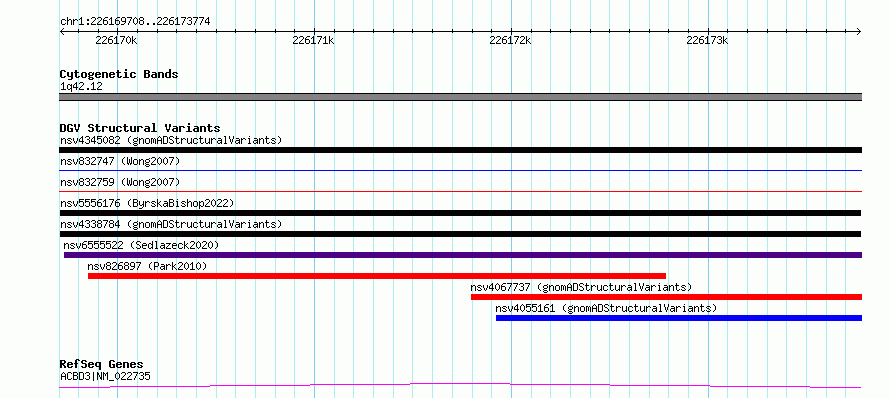The image size is (890, 398).
Task: Click the blue nsv4055161 variant bar
Action: [x=679, y=318]
